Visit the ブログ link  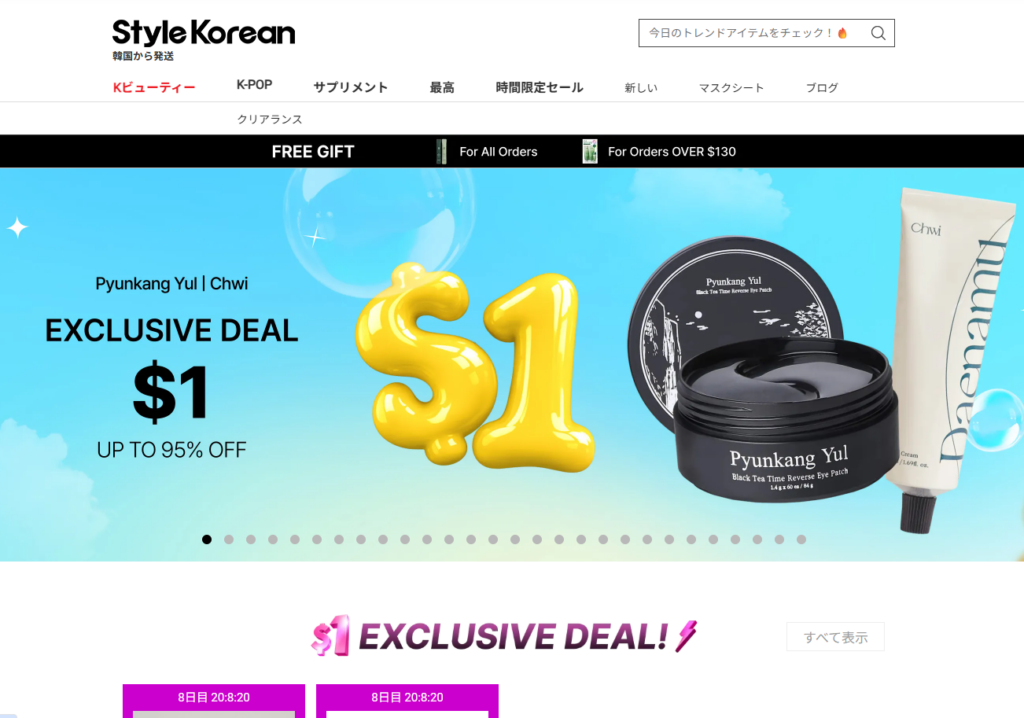click(822, 88)
